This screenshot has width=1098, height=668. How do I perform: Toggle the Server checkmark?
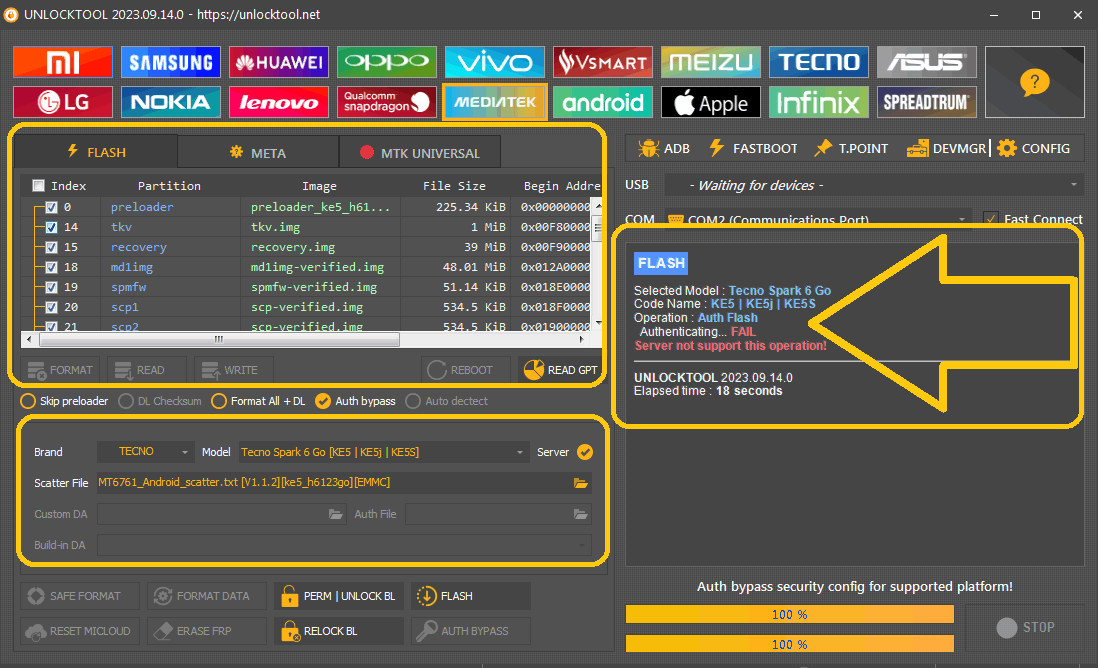pyautogui.click(x=585, y=452)
